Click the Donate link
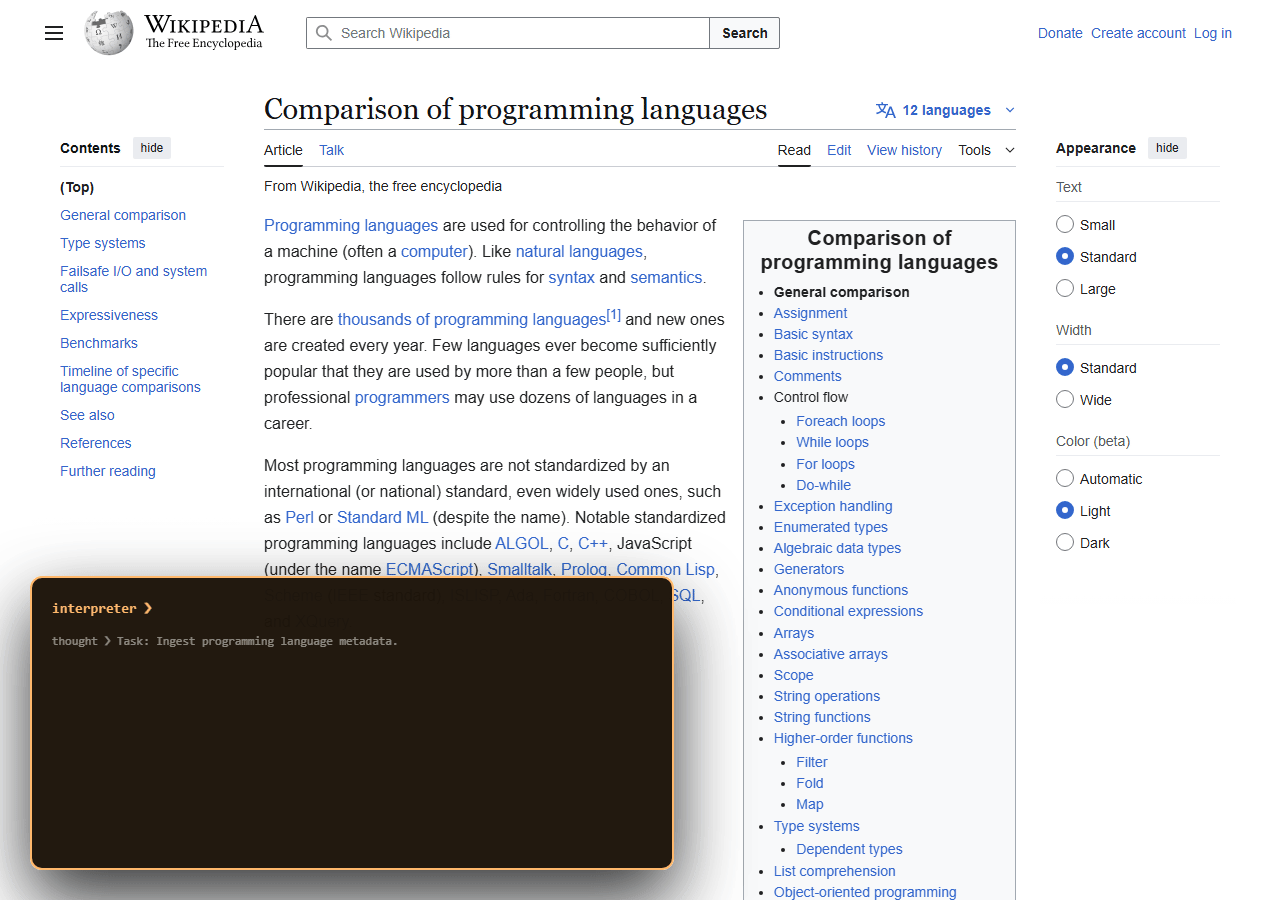1280x900 pixels. click(x=1060, y=33)
